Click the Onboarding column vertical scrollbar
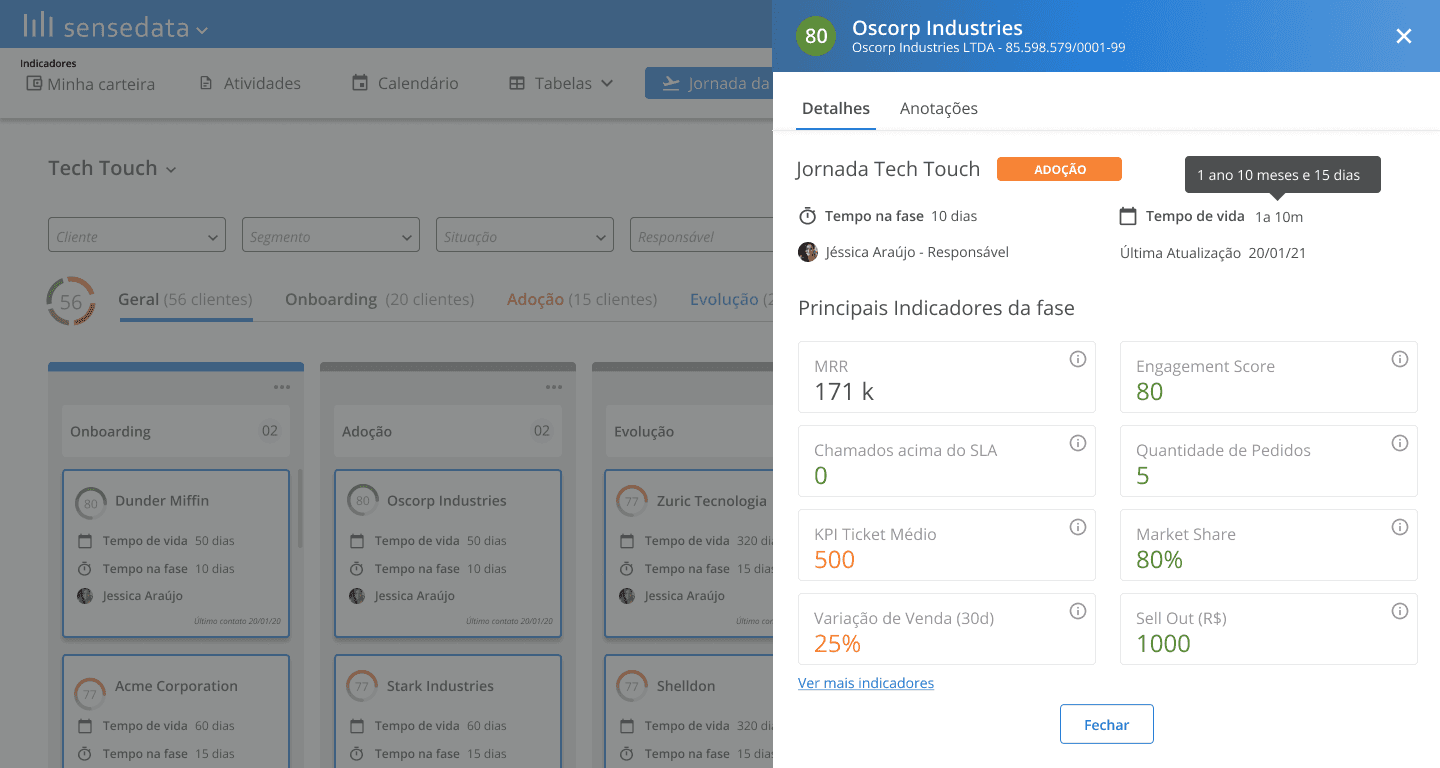The width and height of the screenshot is (1440, 768). pyautogui.click(x=299, y=510)
